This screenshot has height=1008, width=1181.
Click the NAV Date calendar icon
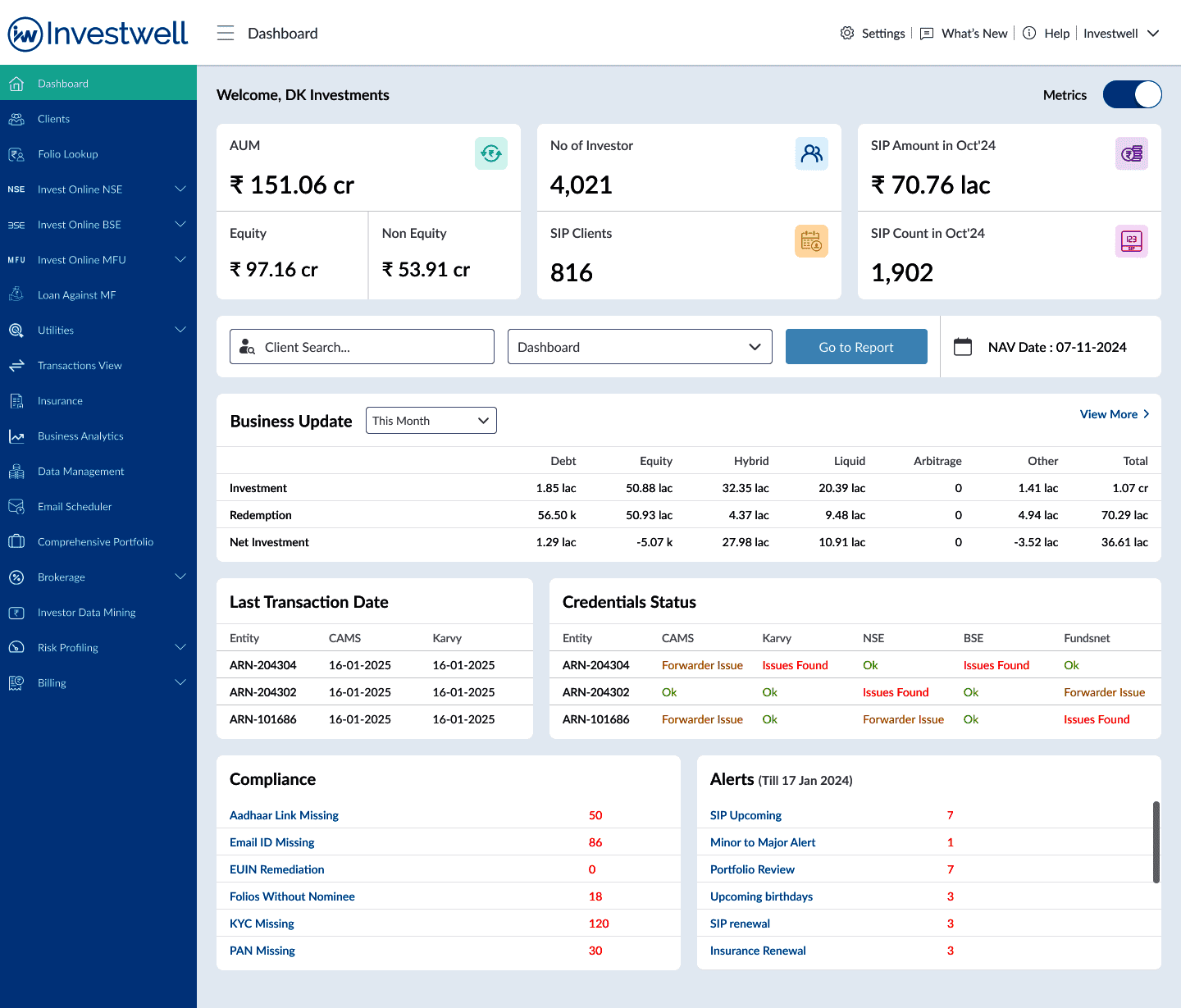[x=963, y=347]
